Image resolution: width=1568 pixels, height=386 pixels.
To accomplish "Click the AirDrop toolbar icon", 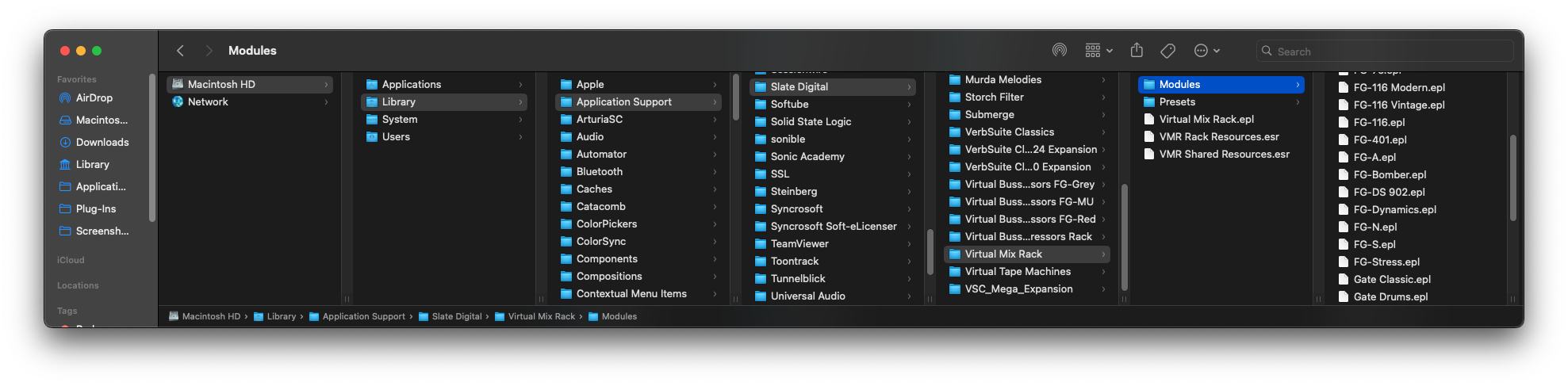I will point(1059,51).
